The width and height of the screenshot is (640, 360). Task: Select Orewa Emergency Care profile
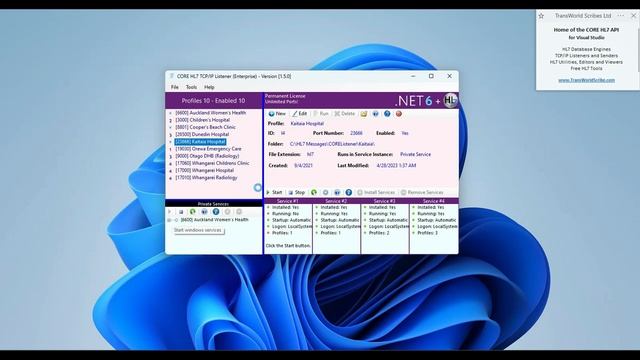pos(208,149)
